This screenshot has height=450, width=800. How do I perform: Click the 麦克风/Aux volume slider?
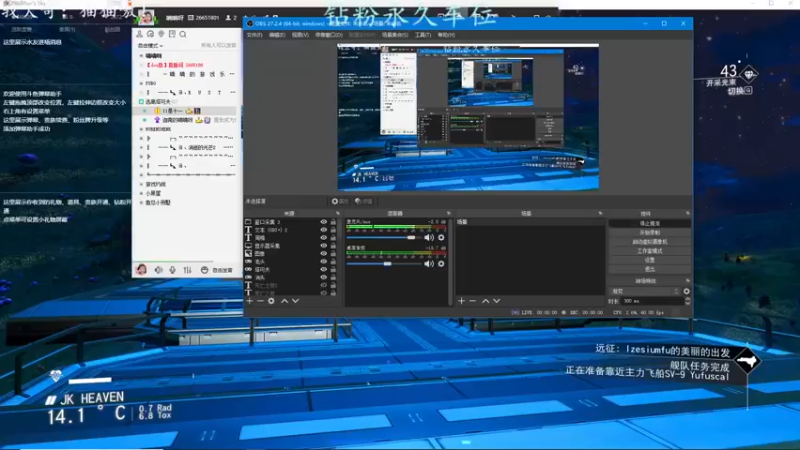tap(384, 238)
